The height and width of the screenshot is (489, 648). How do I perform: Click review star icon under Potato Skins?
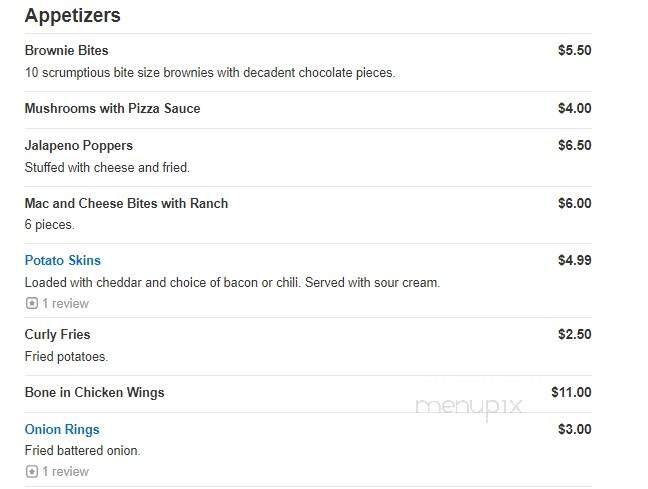click(31, 303)
